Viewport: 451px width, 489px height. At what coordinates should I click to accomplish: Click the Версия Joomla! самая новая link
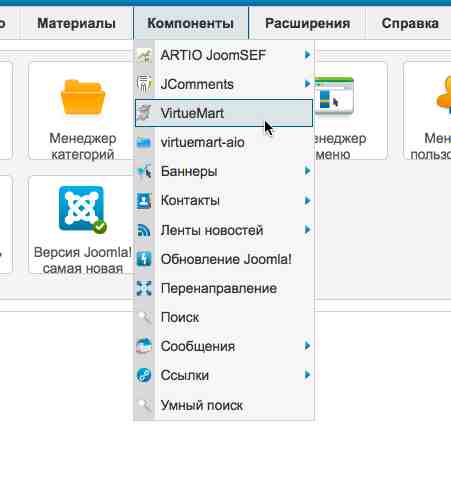[83, 260]
